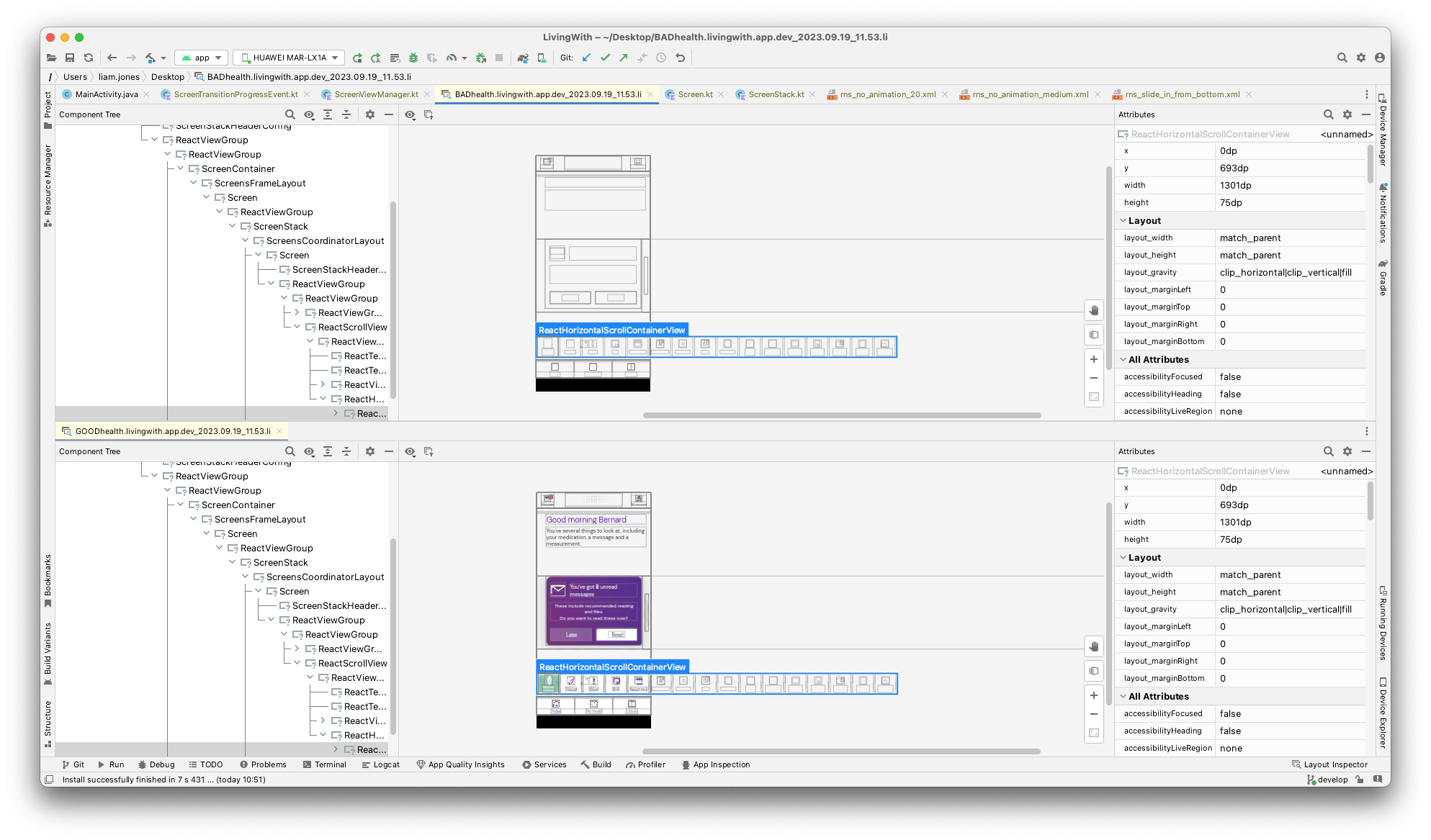Toggle live updates eye icon above the layout preview
The width and height of the screenshot is (1431, 840).
[410, 114]
